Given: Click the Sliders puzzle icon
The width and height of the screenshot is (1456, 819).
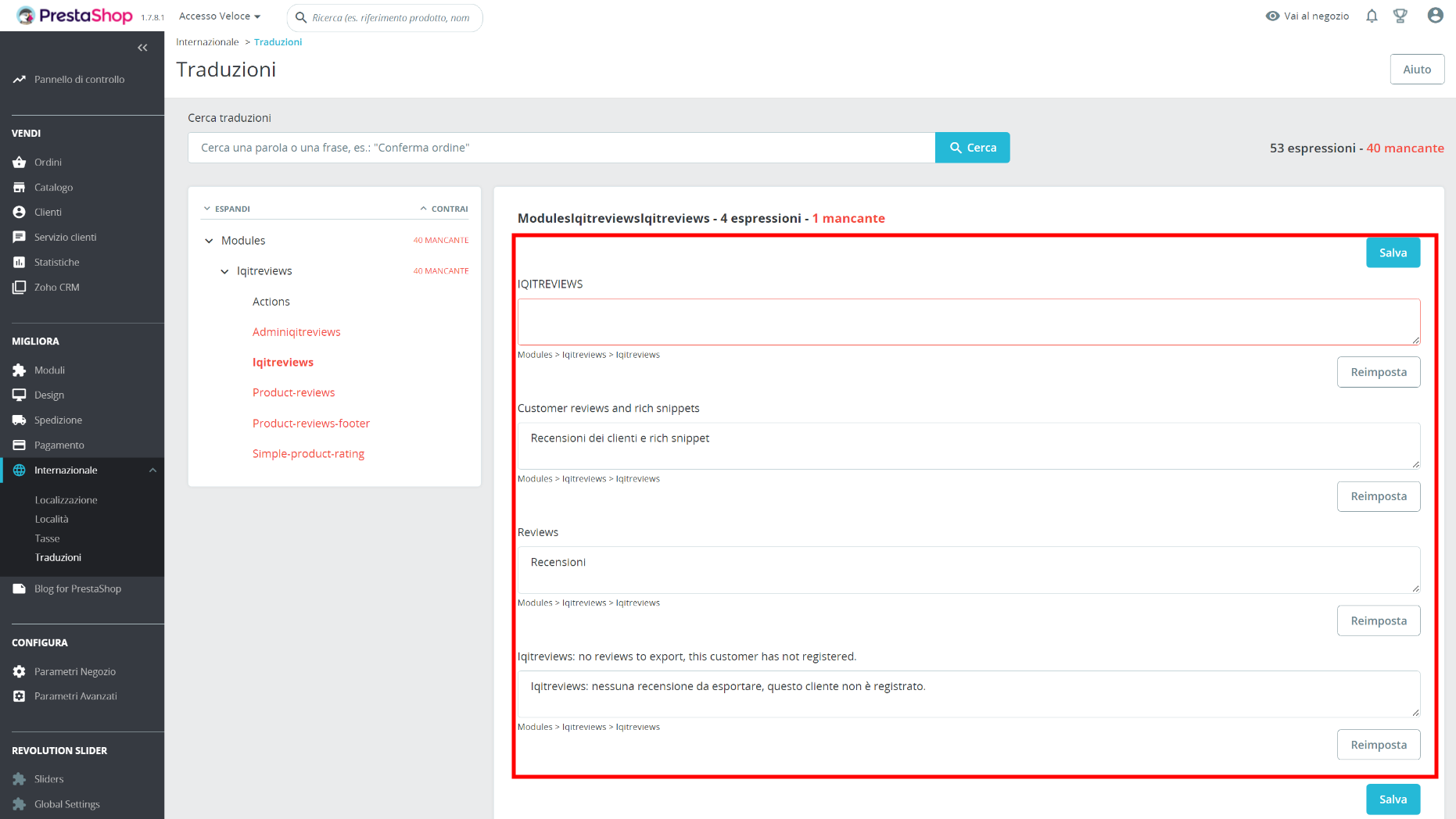Looking at the screenshot, I should pos(20,779).
